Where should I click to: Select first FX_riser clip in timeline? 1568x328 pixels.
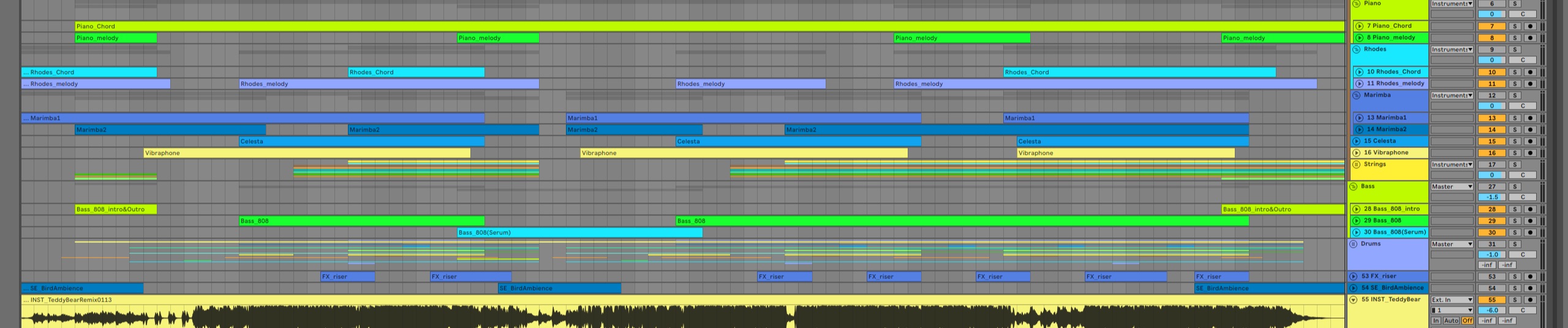(x=347, y=277)
